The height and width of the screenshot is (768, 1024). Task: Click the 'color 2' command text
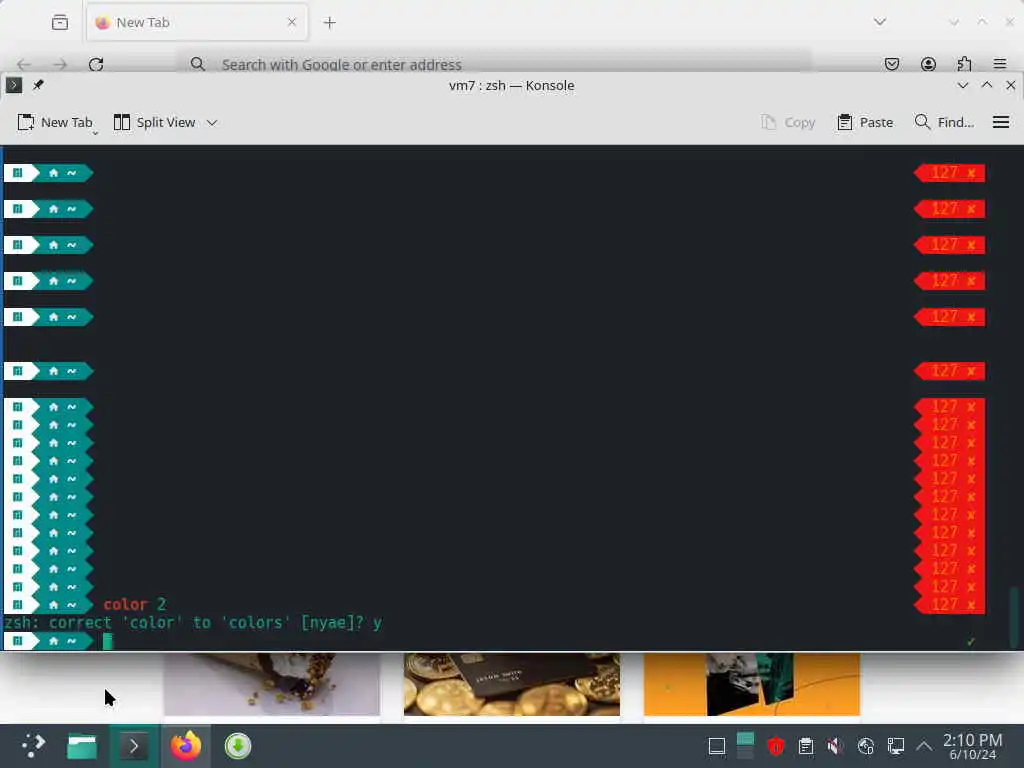135,604
